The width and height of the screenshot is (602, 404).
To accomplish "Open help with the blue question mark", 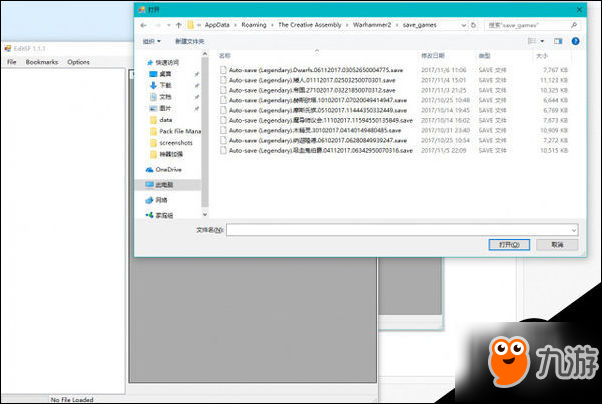I will pyautogui.click(x=575, y=41).
